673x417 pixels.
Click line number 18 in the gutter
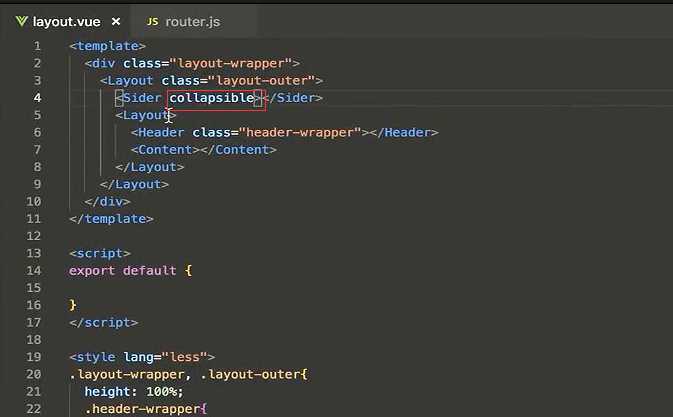pyautogui.click(x=33, y=340)
